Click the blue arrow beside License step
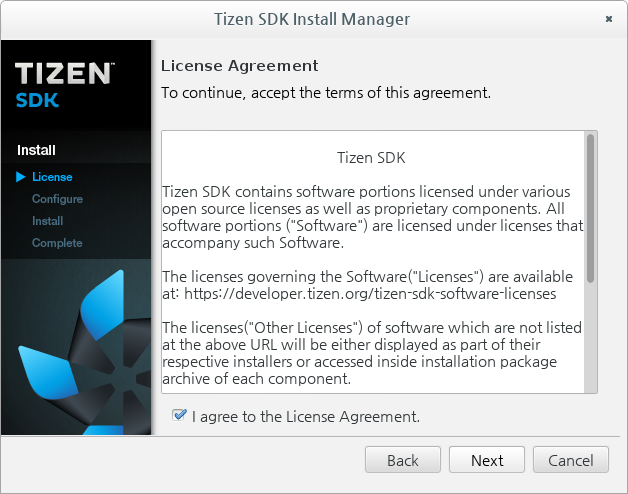Viewport: 628px width, 494px height. (x=20, y=177)
